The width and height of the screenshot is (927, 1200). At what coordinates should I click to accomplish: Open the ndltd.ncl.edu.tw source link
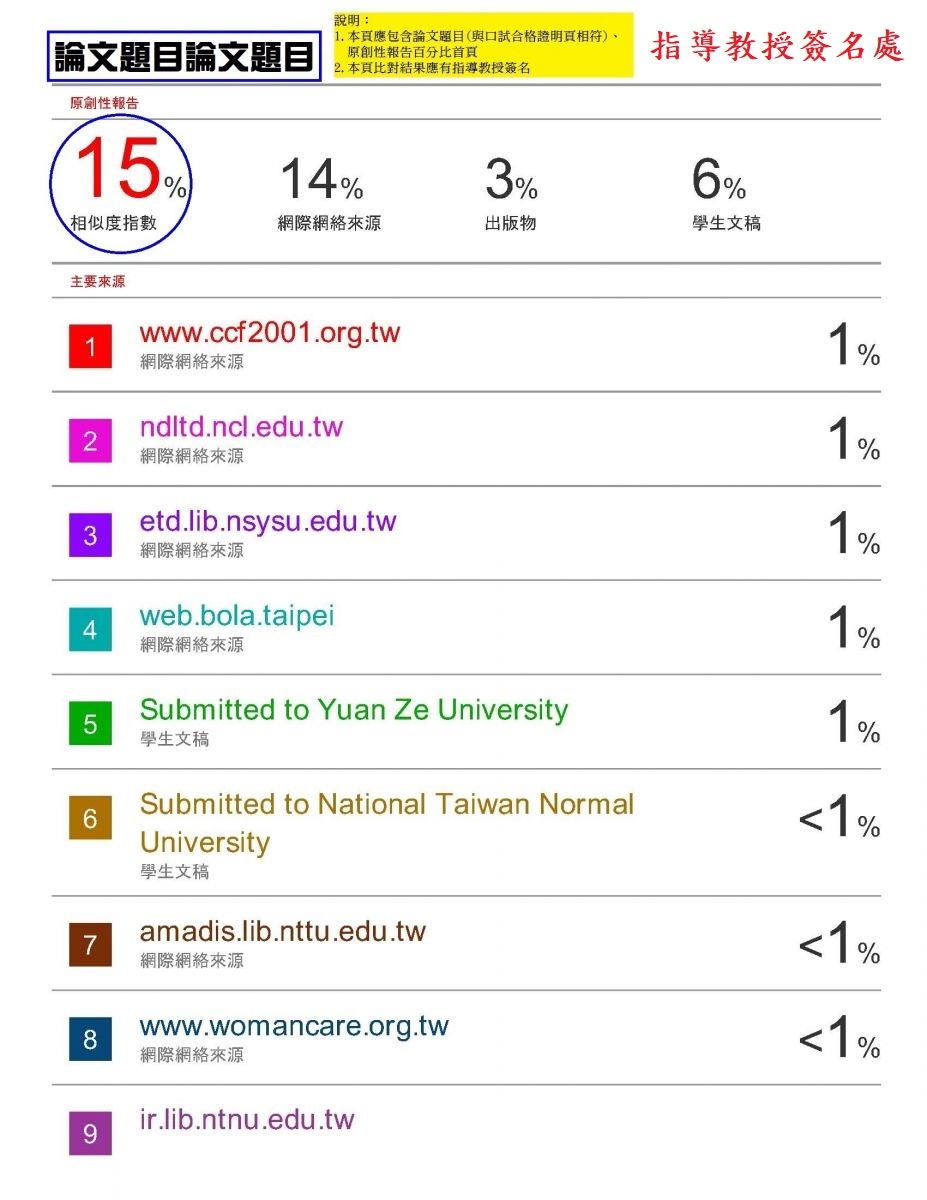(241, 427)
